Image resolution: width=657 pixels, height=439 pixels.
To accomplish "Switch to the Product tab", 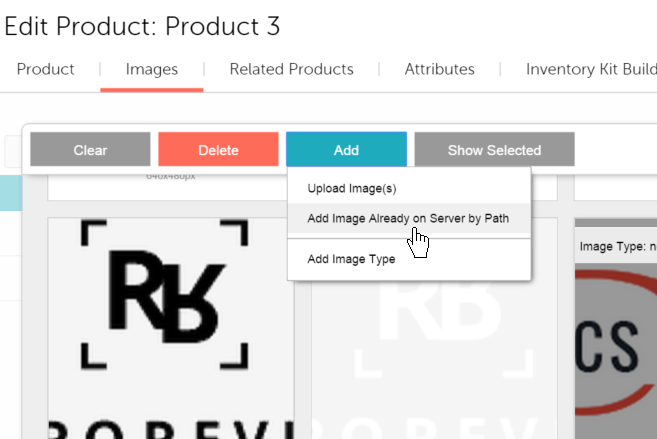I will 46,69.
